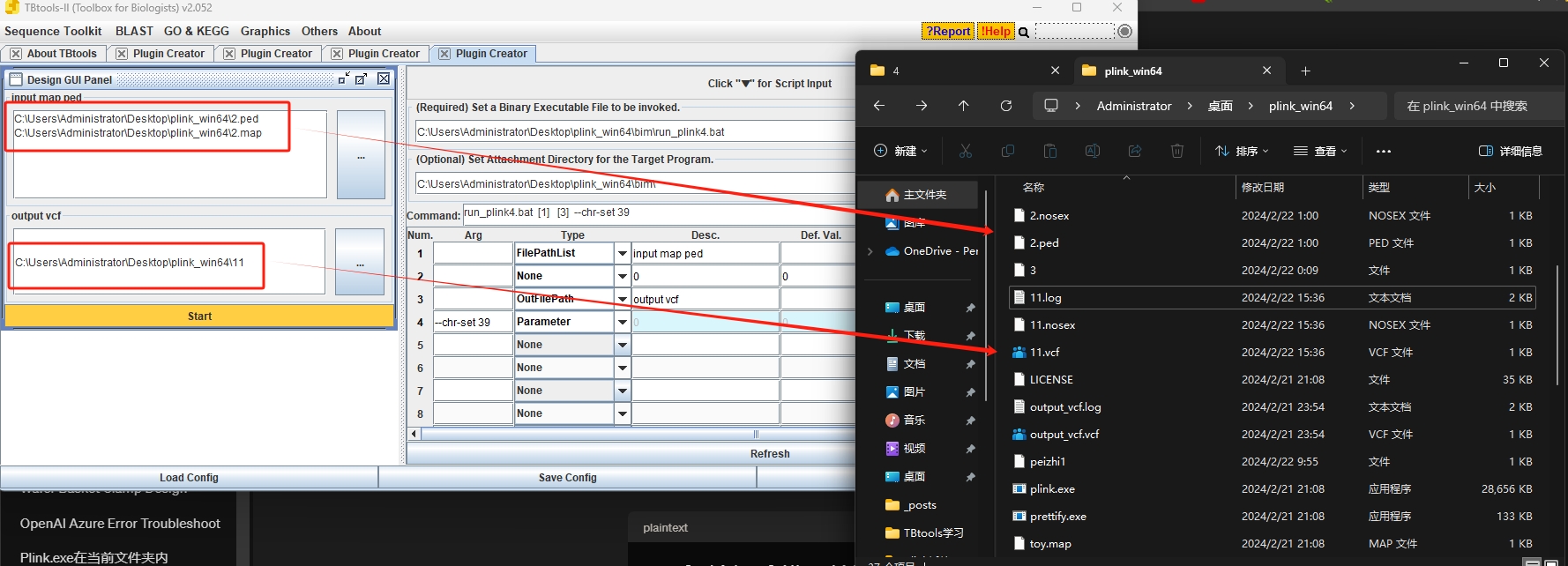Go up one folder level in Explorer

click(963, 106)
